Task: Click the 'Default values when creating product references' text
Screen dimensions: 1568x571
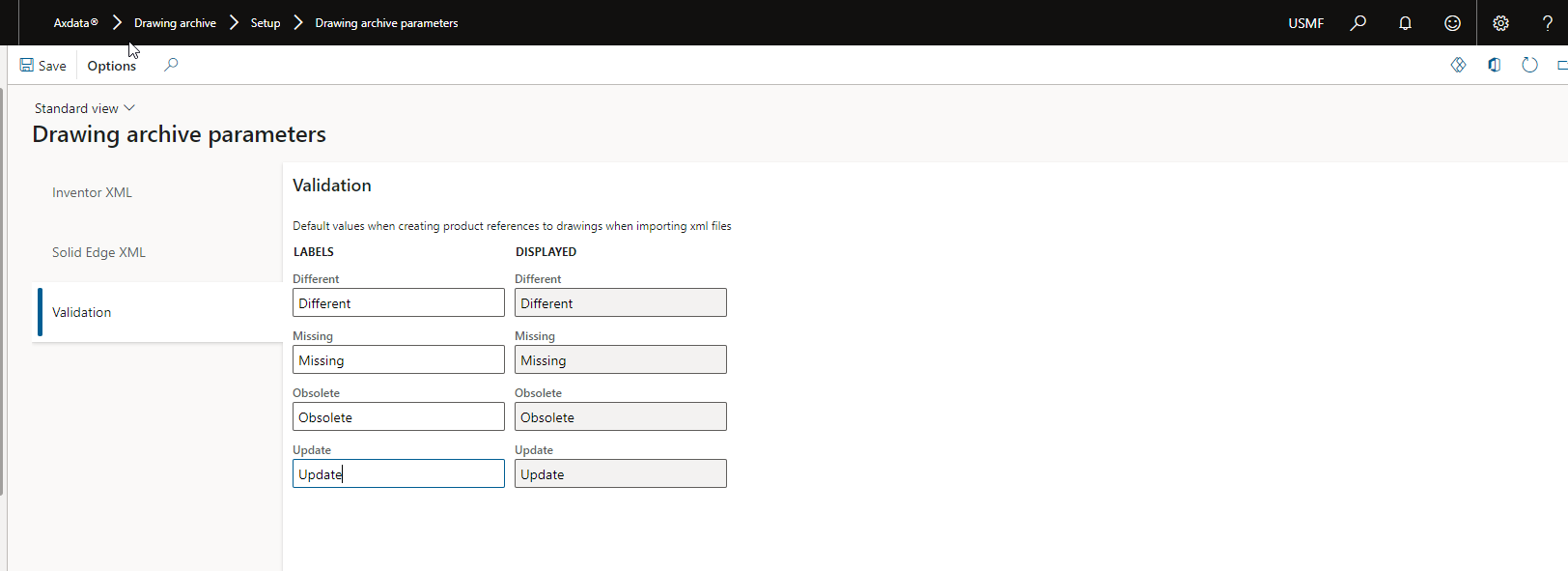Action: pos(512,226)
